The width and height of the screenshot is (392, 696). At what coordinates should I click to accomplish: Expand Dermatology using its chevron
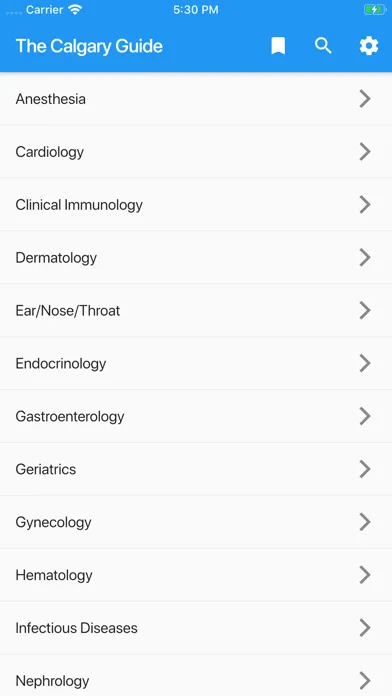364,257
